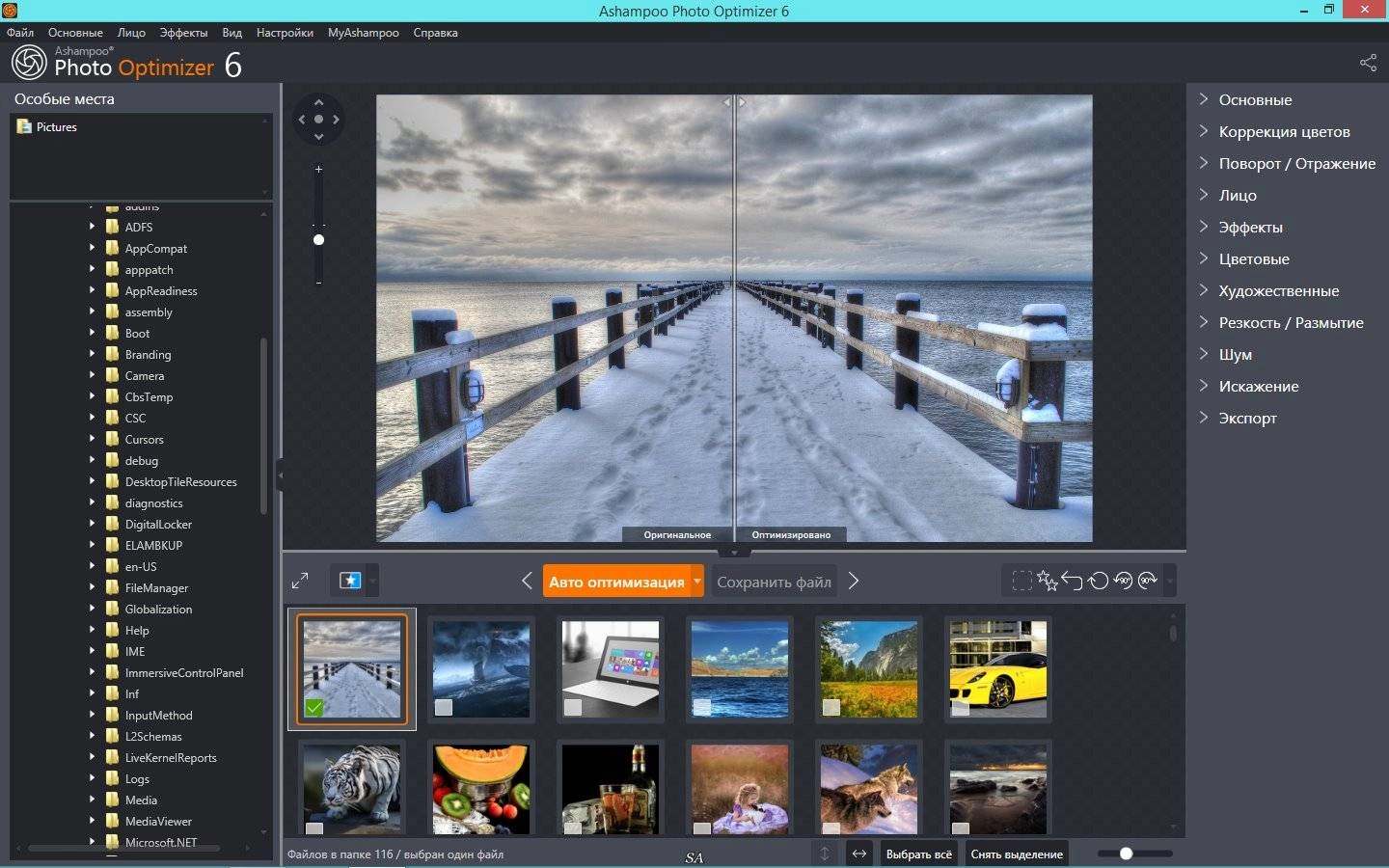Check the wolf thumbnail checkbox

pyautogui.click(x=831, y=828)
